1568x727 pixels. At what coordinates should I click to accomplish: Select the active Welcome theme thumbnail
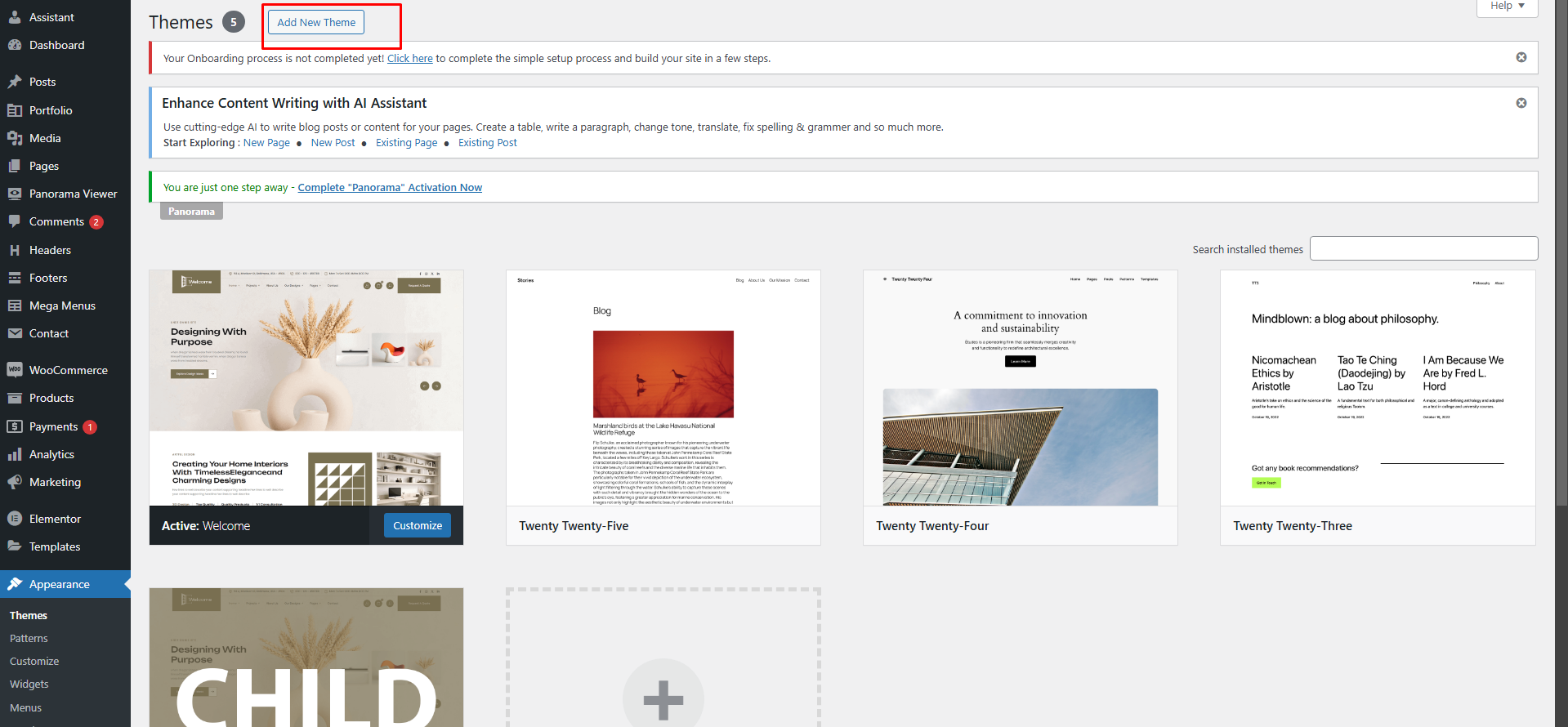(x=306, y=388)
